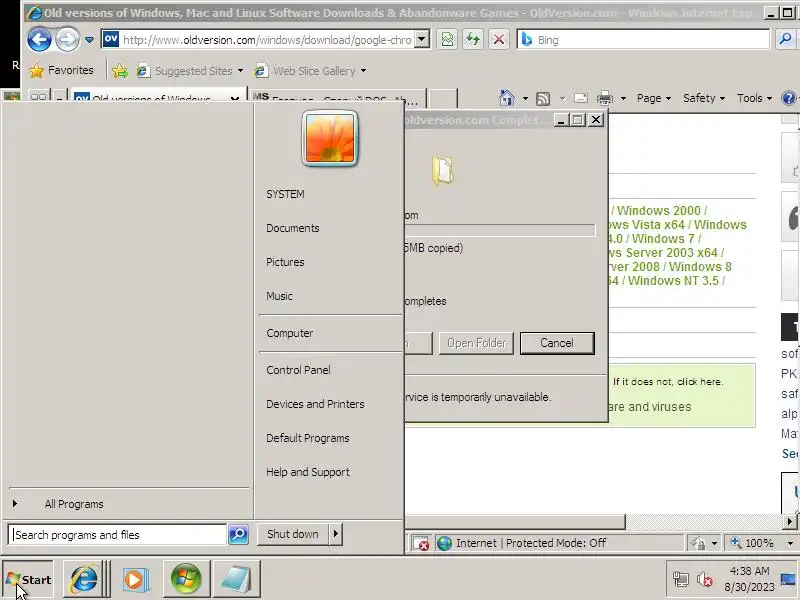Screen dimensions: 800x600
Task: Open Internet Explorer from taskbar
Action: [83, 579]
